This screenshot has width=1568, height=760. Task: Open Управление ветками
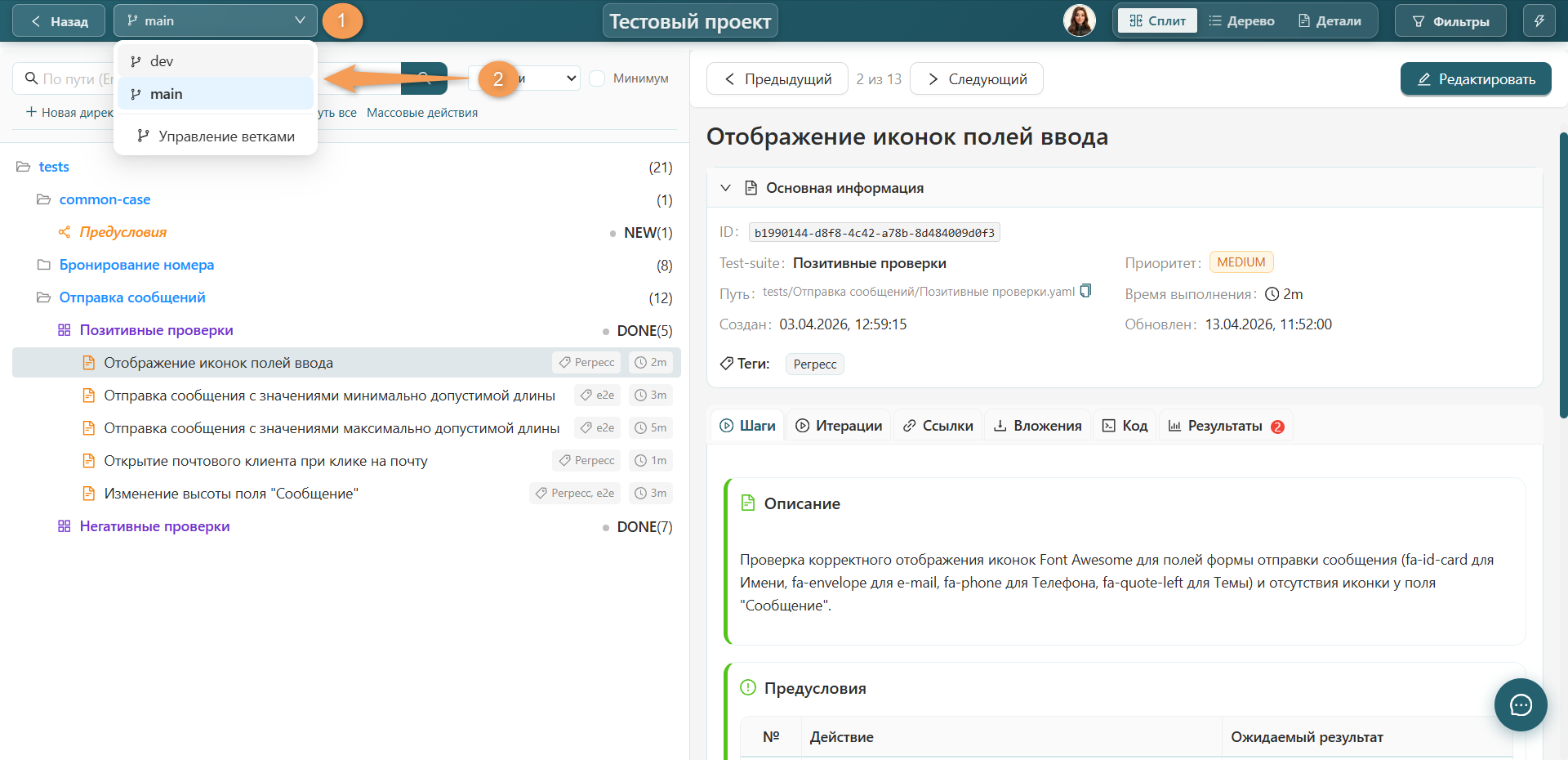(216, 136)
